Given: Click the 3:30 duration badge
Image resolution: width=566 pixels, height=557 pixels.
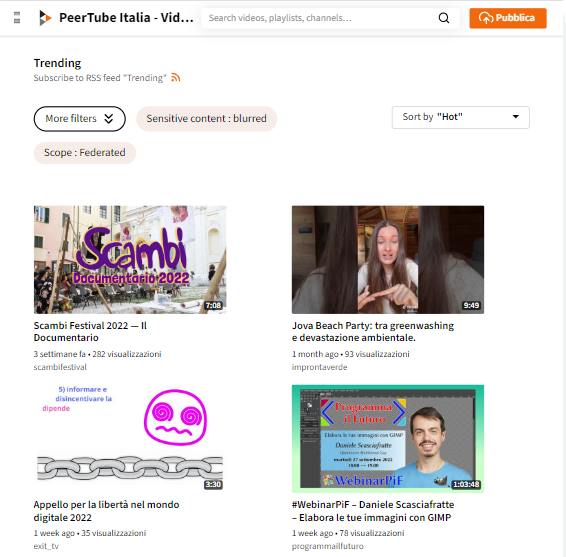Looking at the screenshot, I should tap(213, 484).
